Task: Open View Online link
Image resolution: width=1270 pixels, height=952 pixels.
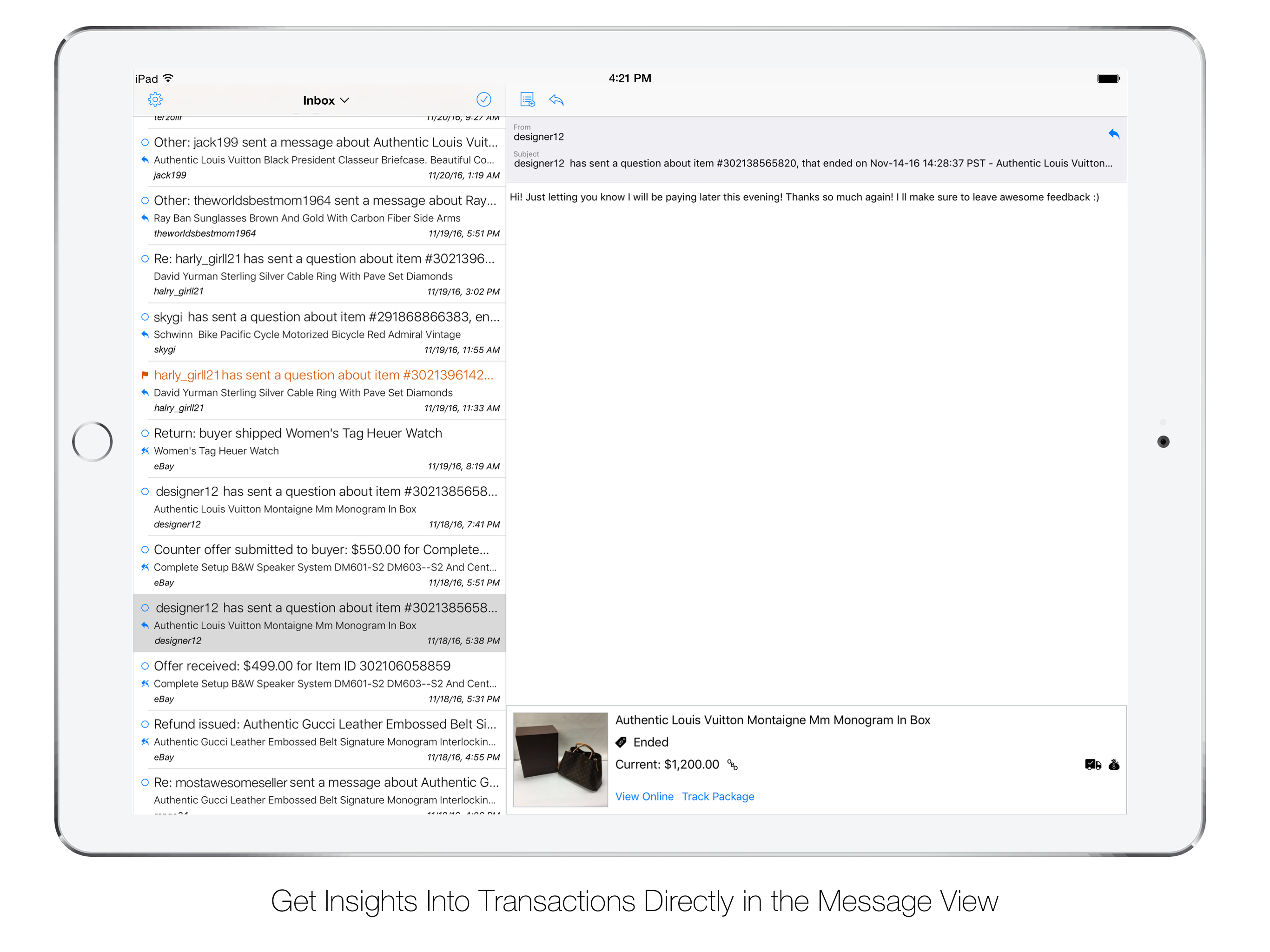Action: tap(644, 796)
